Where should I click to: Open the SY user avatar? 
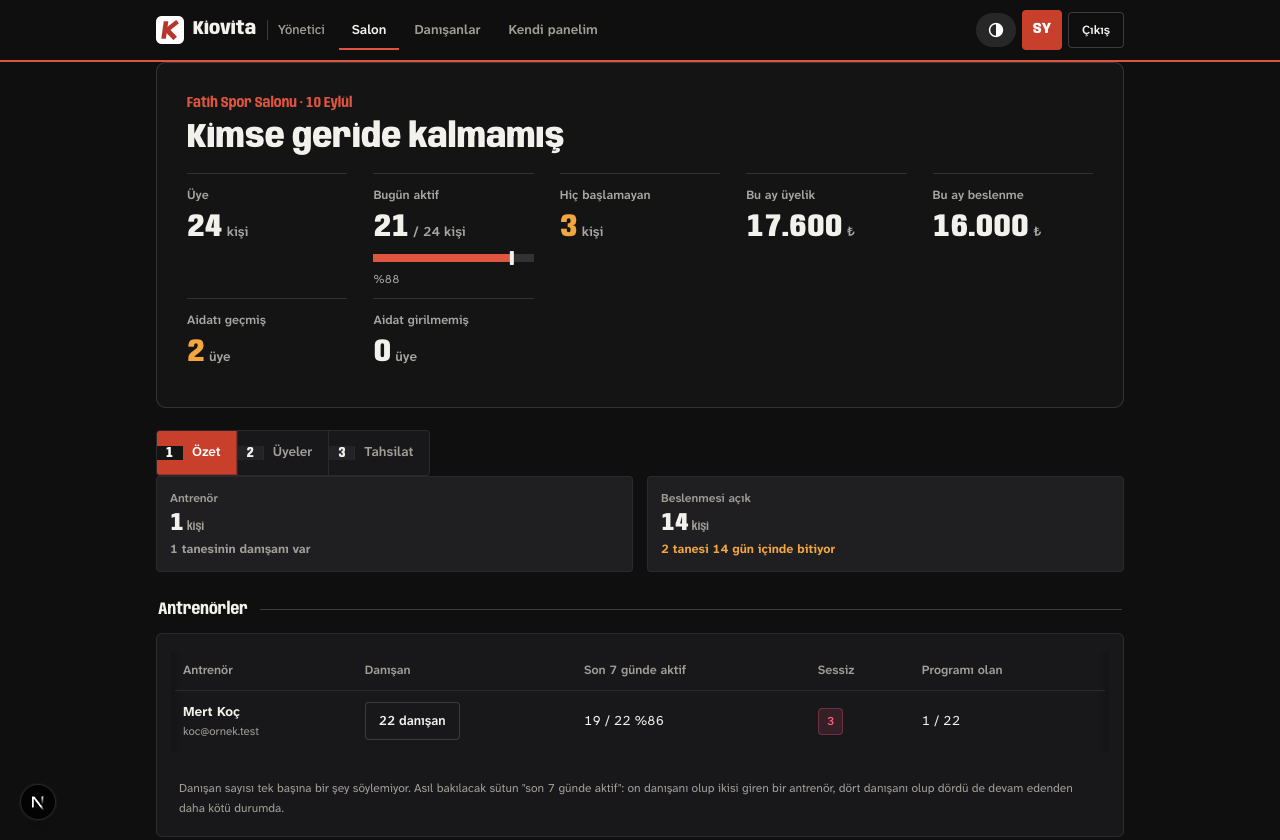[x=1042, y=30]
